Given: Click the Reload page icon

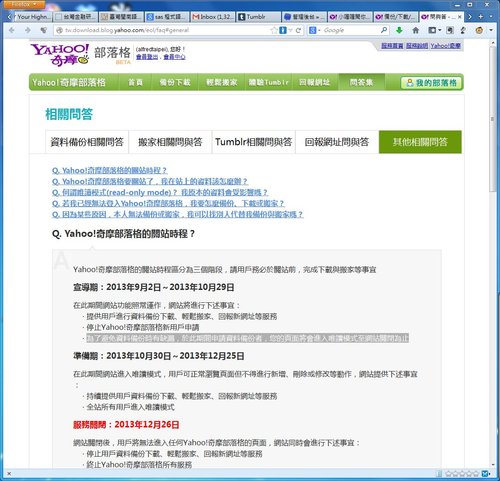Looking at the screenshot, I should (298, 30).
